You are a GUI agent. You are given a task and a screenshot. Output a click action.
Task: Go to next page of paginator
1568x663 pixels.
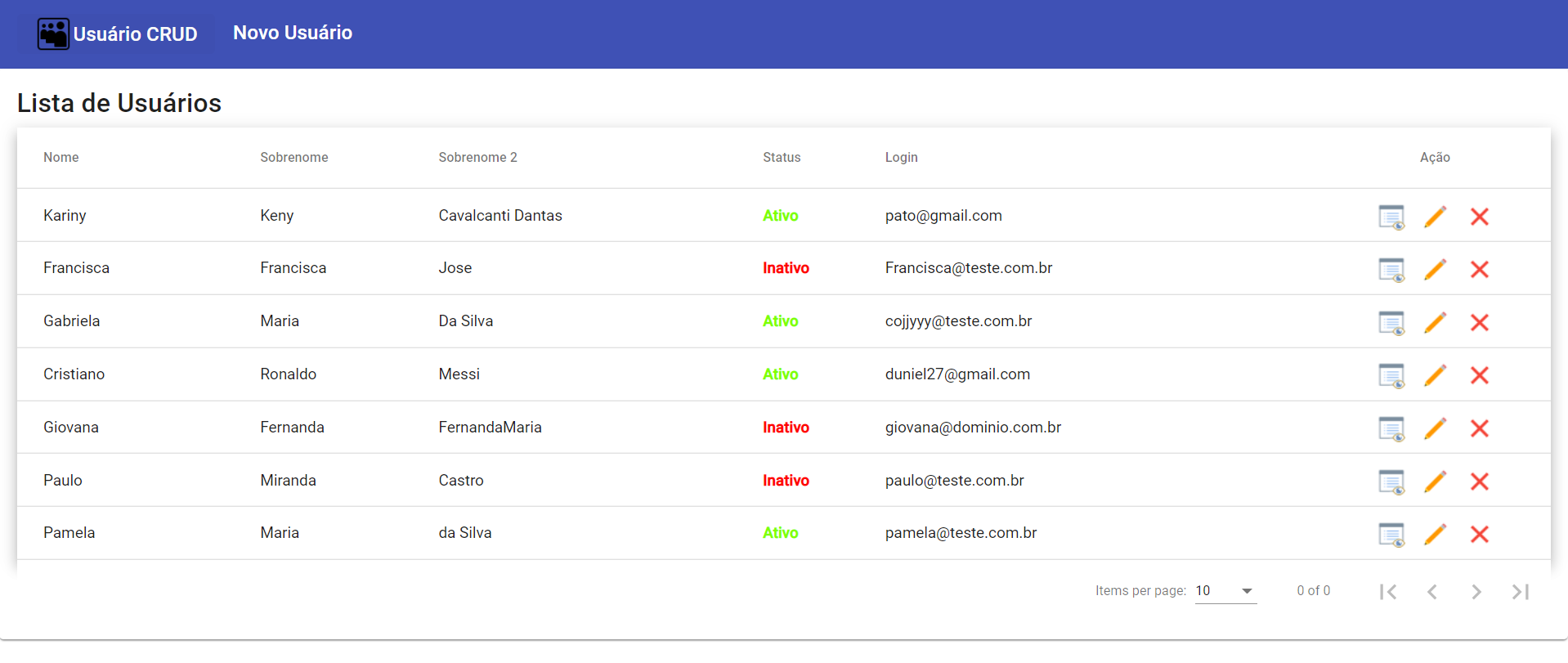coord(1476,592)
